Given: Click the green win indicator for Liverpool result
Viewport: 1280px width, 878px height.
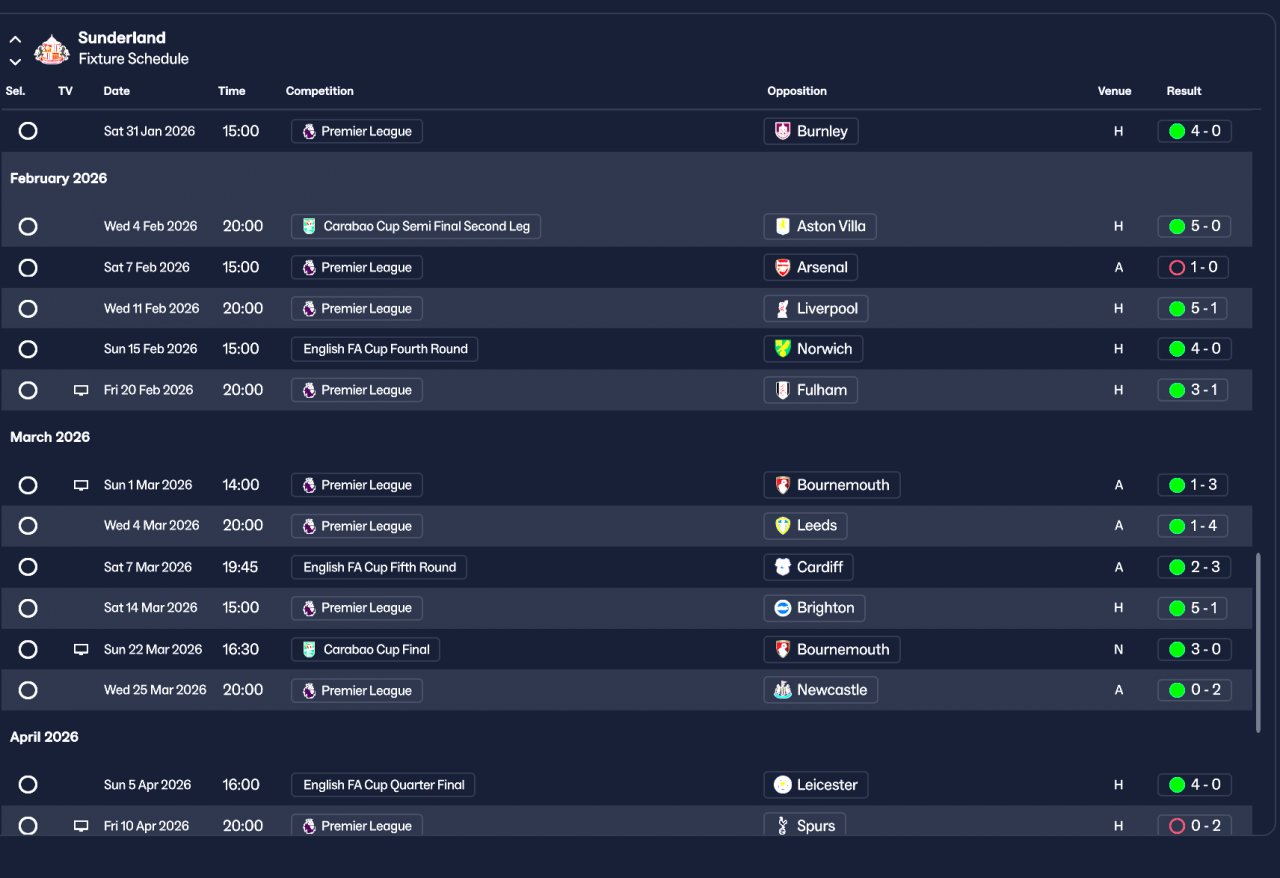Looking at the screenshot, I should pos(1177,308).
